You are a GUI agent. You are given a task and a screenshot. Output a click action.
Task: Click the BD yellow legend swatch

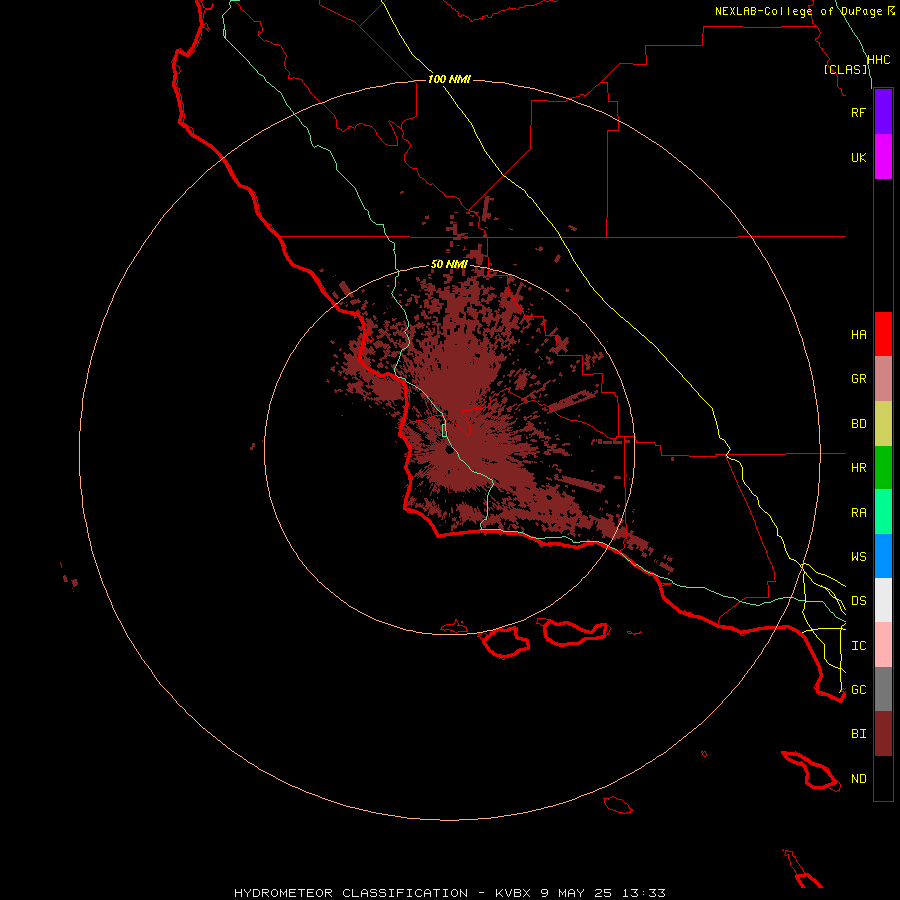(x=883, y=423)
